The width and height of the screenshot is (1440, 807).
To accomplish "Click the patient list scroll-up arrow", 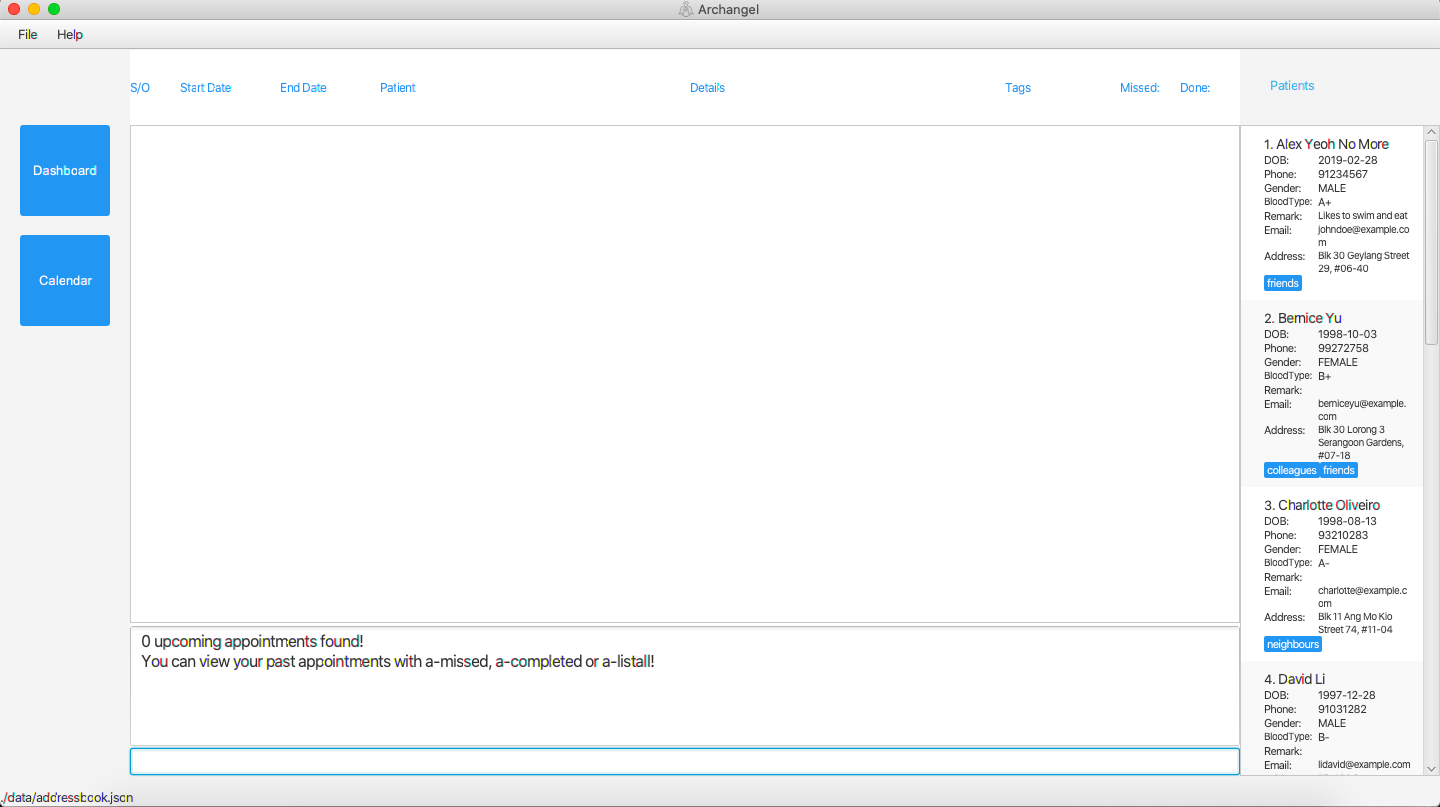I will click(x=1431, y=132).
